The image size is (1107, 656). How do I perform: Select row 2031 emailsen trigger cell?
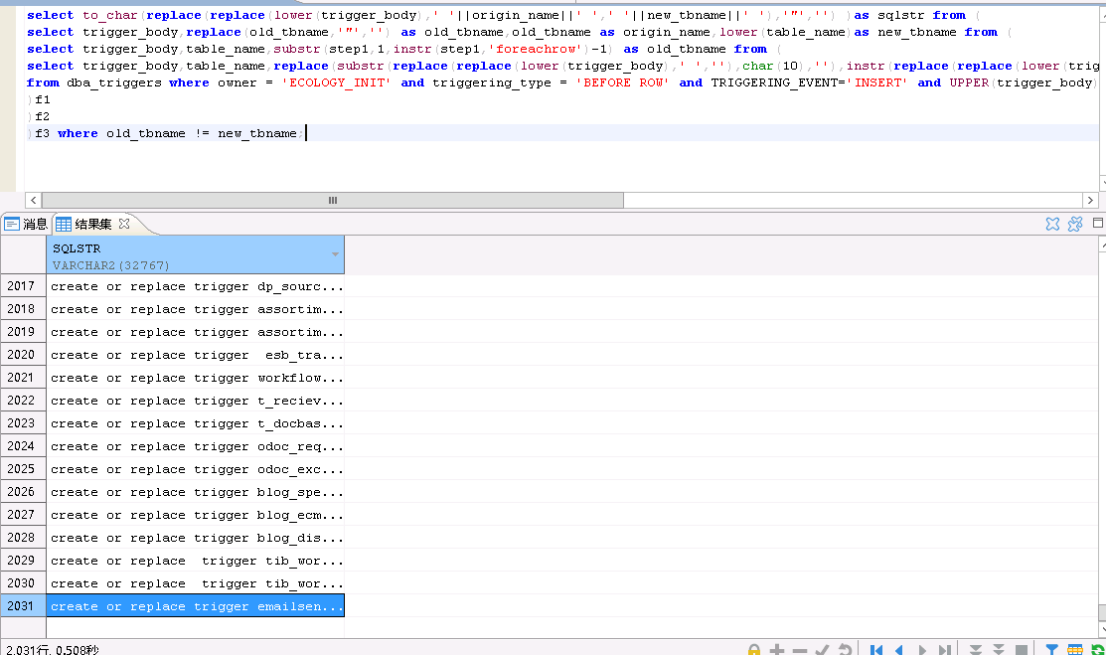[196, 606]
